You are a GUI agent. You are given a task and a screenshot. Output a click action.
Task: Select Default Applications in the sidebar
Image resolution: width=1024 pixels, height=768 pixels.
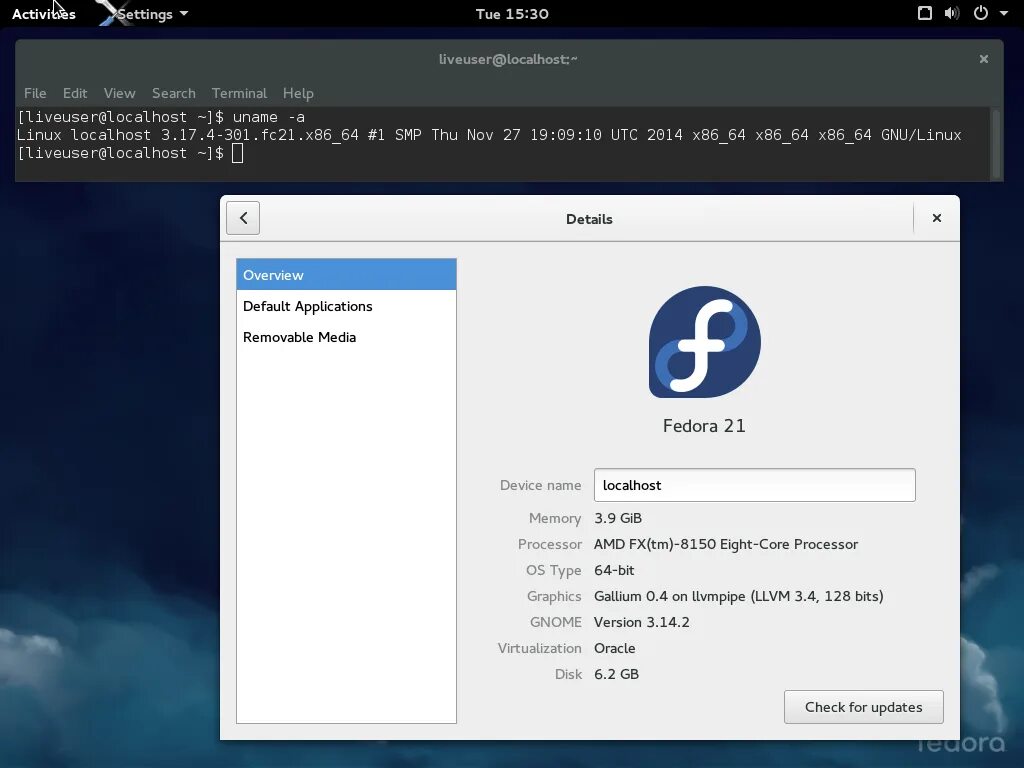pos(346,306)
